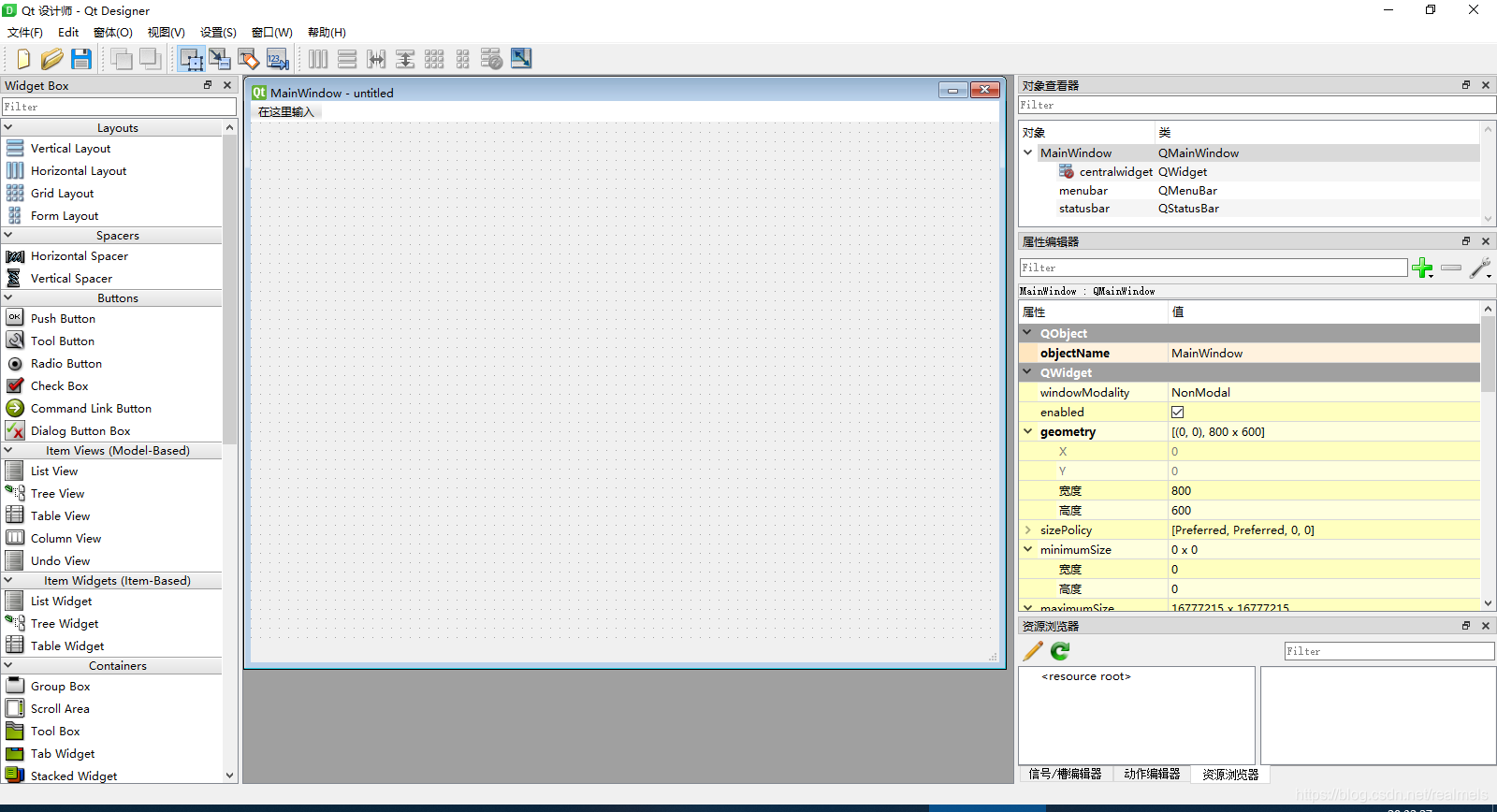Click the Bring to Front toolbar icon
The height and width of the screenshot is (812, 1497).
point(150,59)
